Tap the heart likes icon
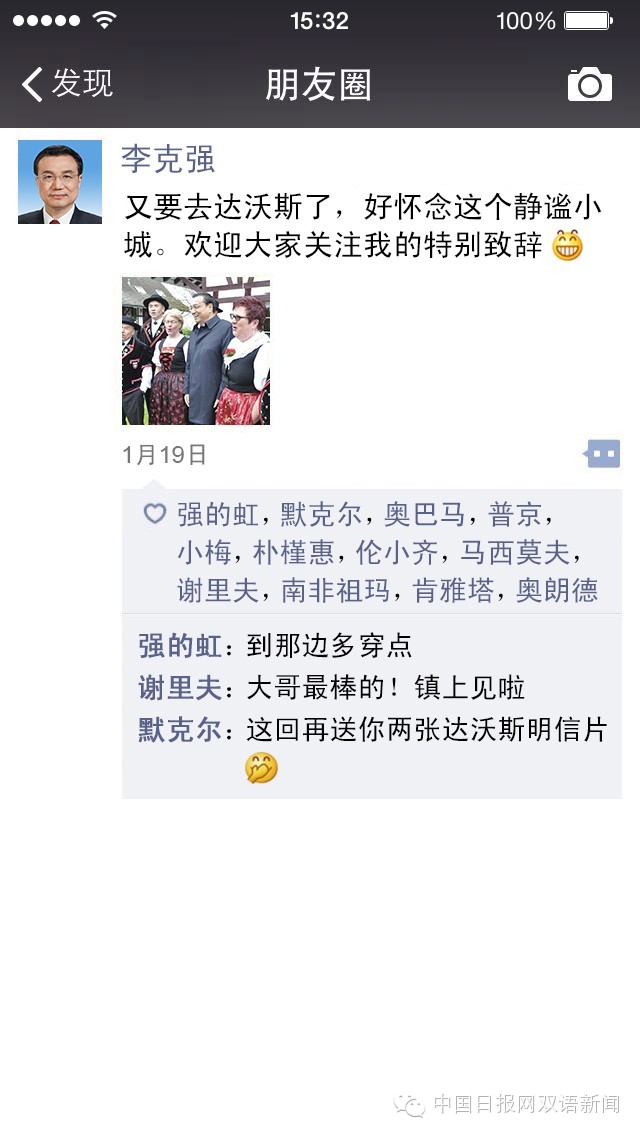Viewport: 640px width, 1136px height. [155, 514]
